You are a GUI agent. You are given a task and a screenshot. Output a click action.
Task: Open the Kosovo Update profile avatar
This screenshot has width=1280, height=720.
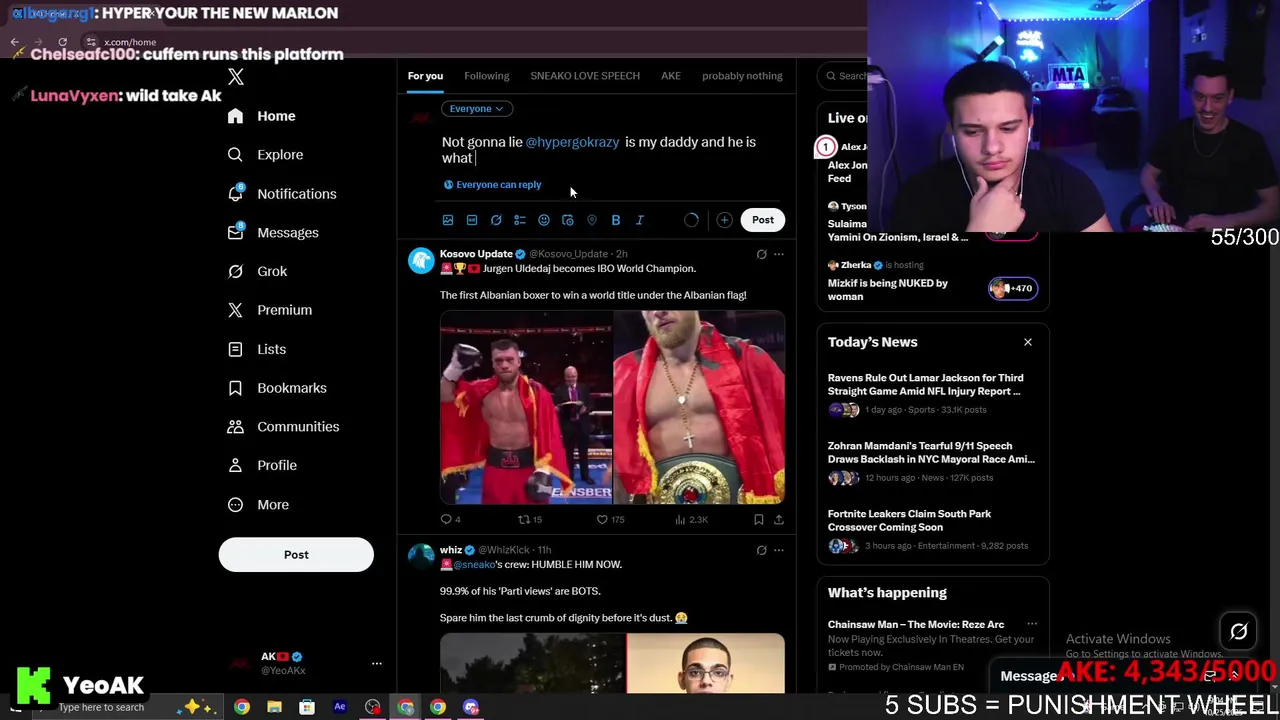[x=421, y=261]
